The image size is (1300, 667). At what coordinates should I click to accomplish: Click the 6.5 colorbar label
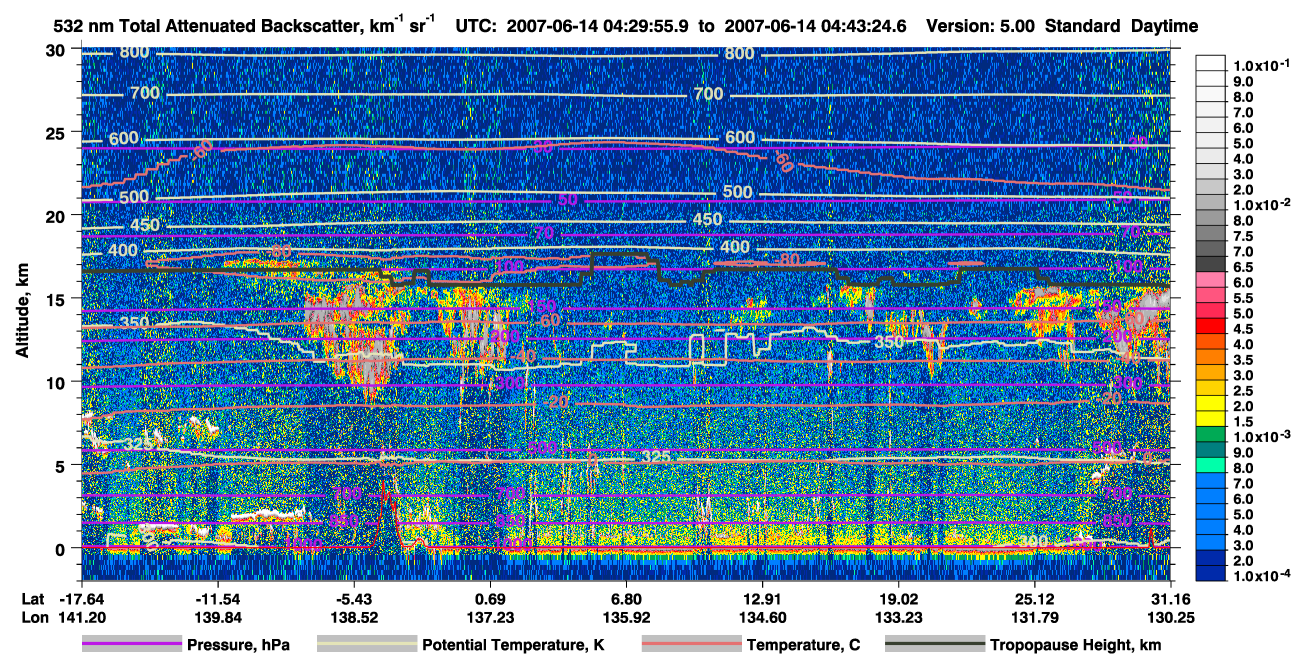pyautogui.click(x=1243, y=266)
